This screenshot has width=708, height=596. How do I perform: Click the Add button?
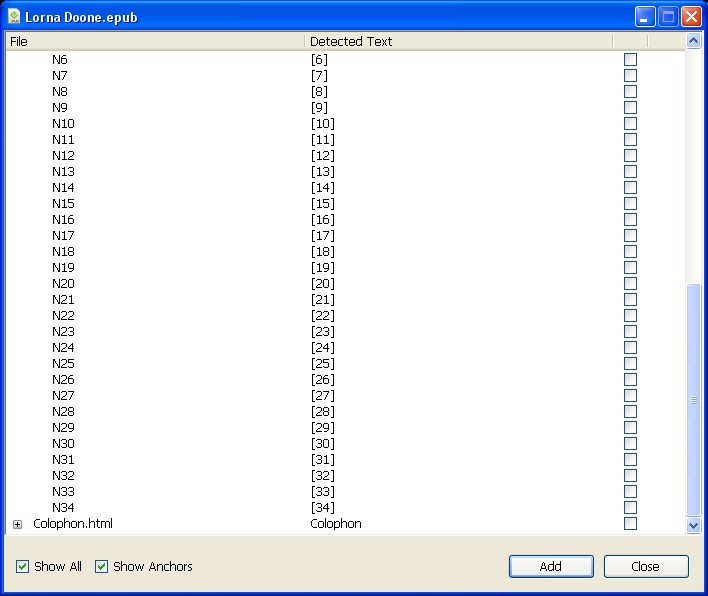551,566
